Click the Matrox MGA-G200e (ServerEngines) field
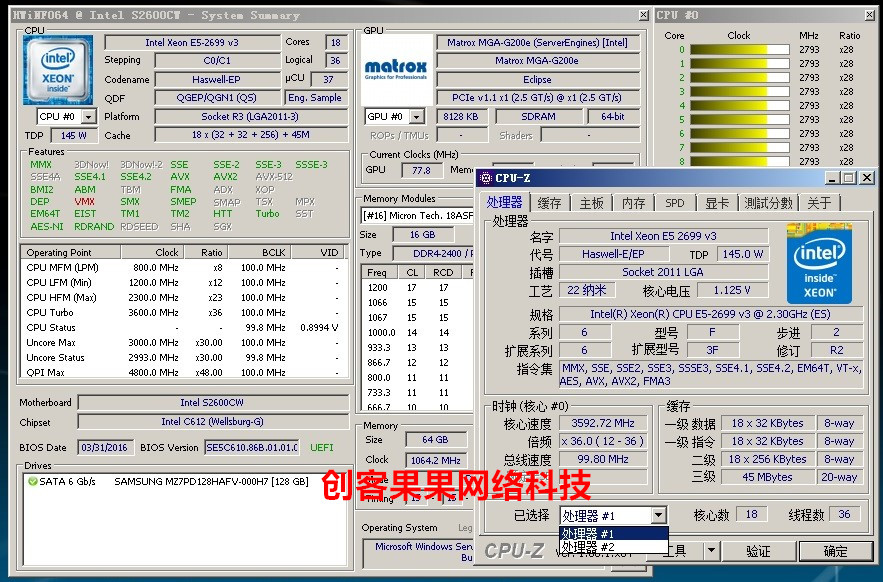The width and height of the screenshot is (883, 582). click(537, 42)
